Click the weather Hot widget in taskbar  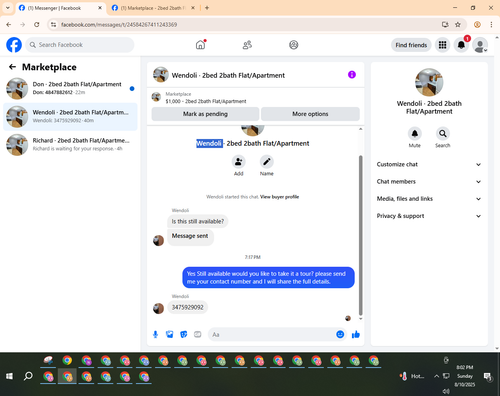coord(412,376)
